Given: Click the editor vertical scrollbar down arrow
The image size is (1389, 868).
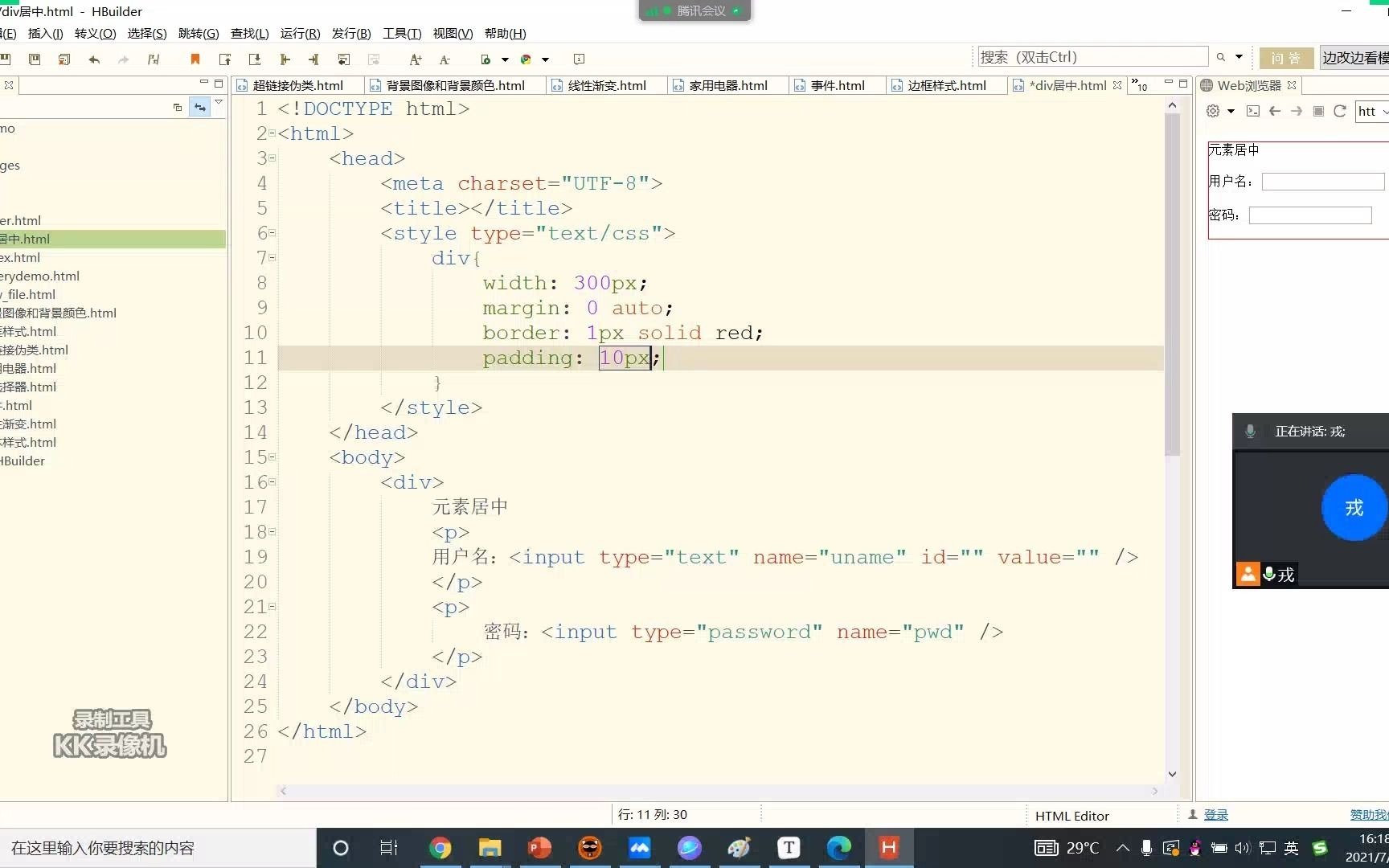Looking at the screenshot, I should pyautogui.click(x=1172, y=774).
